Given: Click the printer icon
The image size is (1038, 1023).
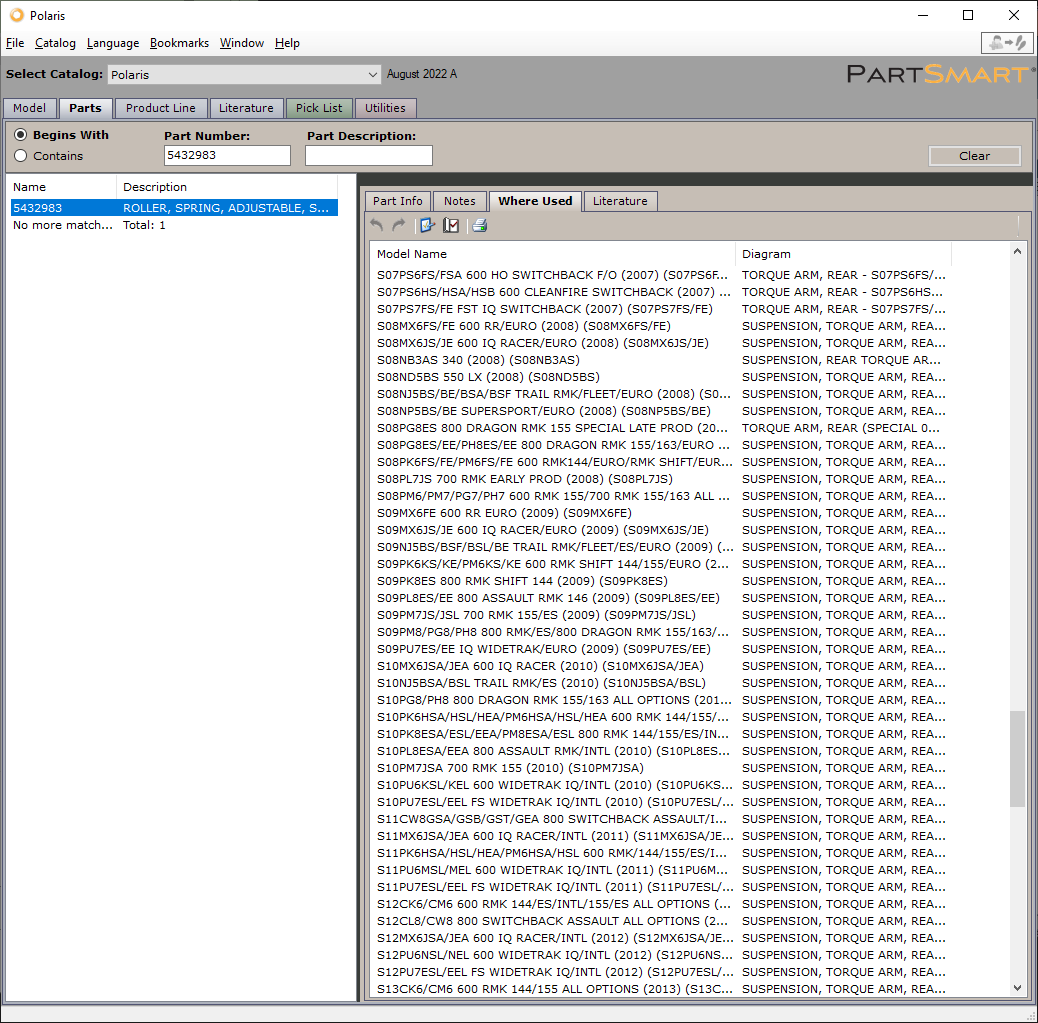Looking at the screenshot, I should tap(480, 226).
